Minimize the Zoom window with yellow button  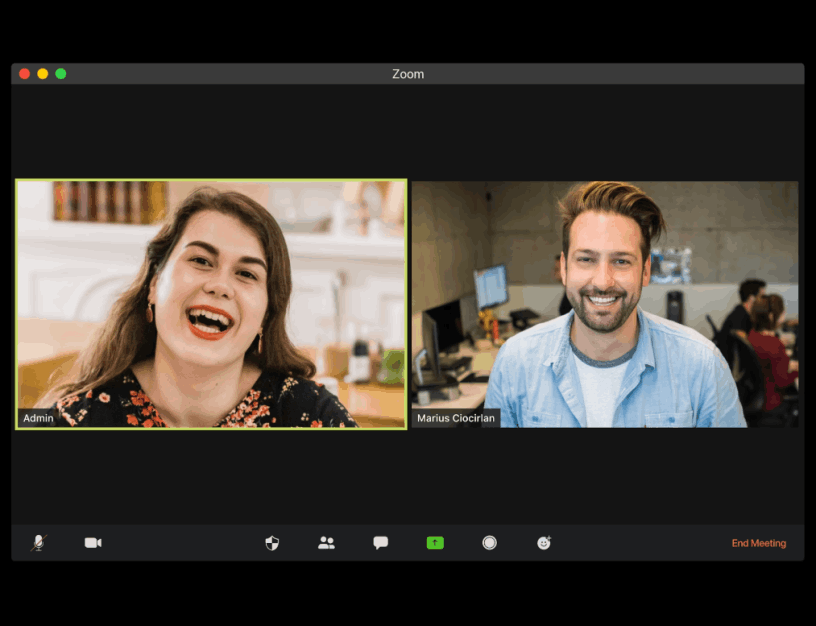tap(43, 74)
